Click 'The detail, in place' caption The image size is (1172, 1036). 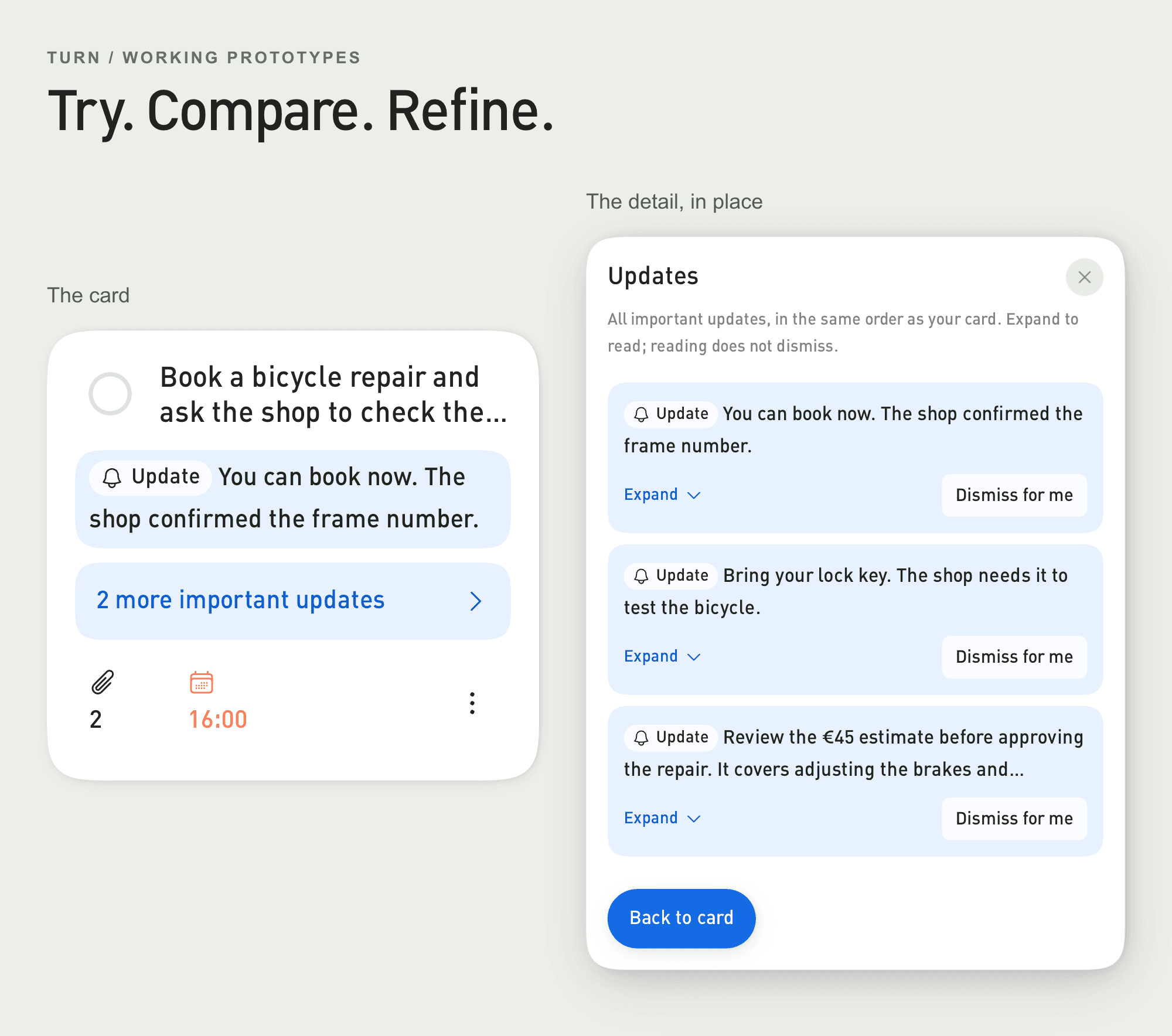coord(674,202)
